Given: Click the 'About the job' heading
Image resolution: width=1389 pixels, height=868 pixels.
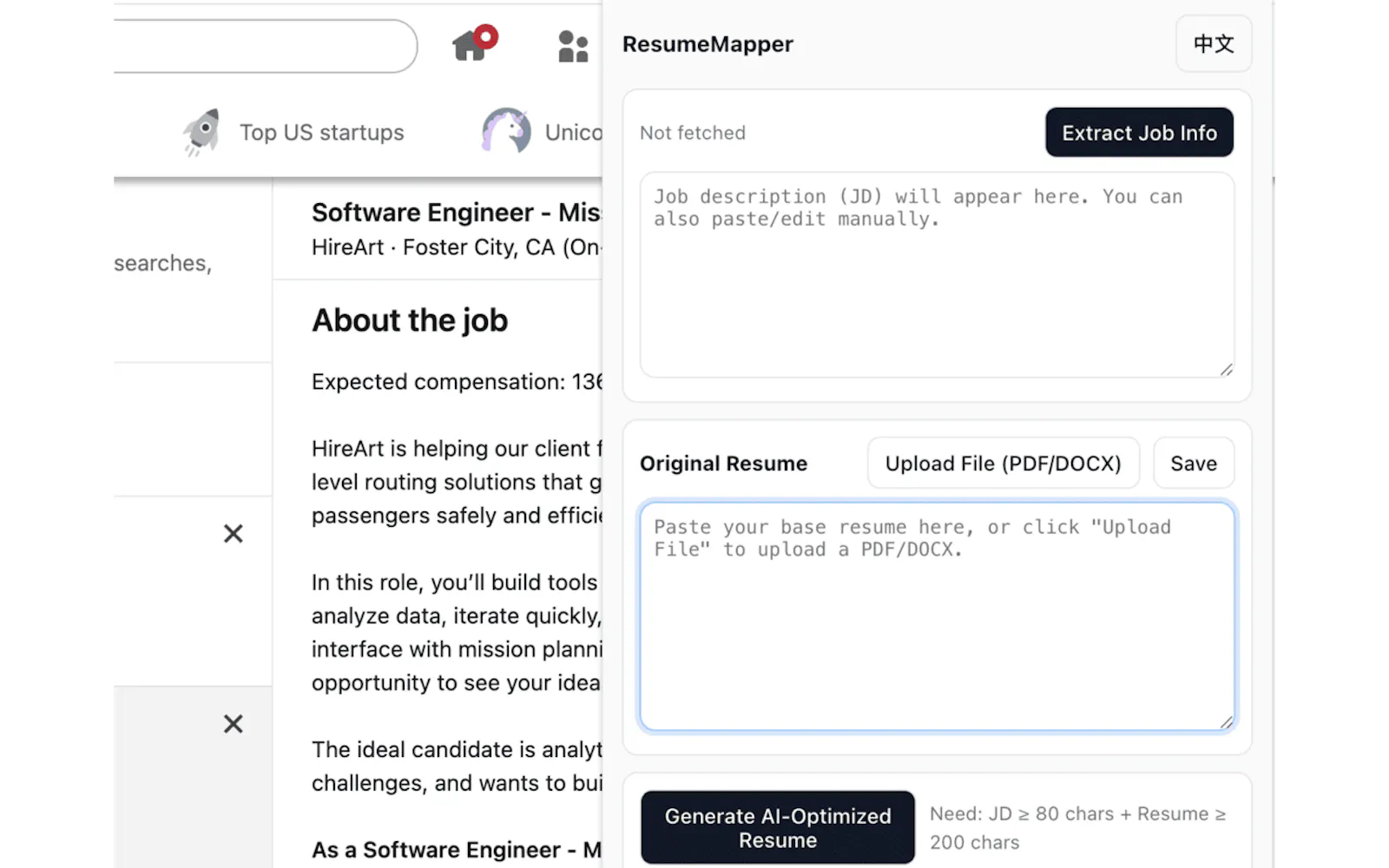Looking at the screenshot, I should tap(410, 320).
